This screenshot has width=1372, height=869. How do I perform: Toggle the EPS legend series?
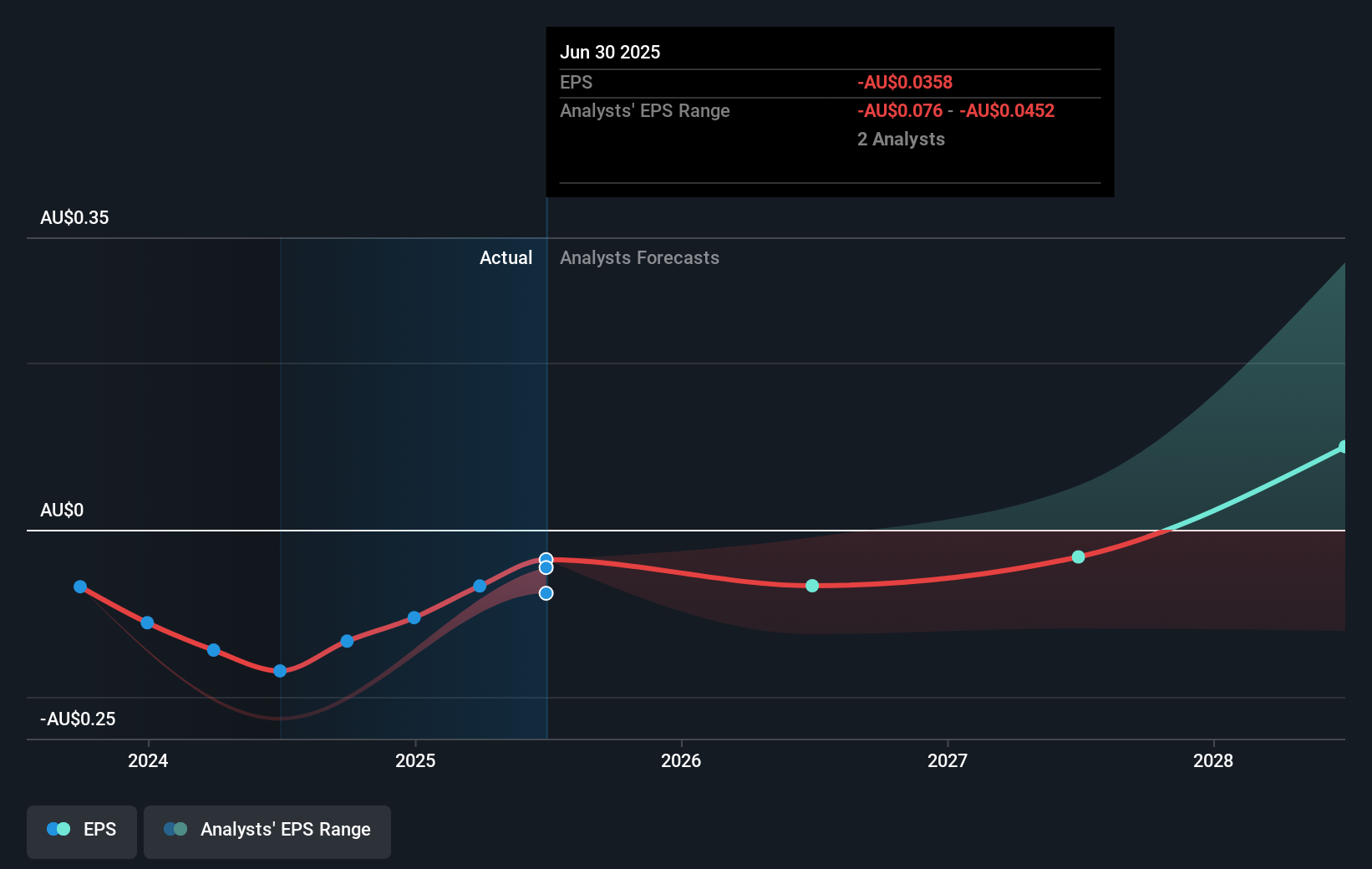(82, 831)
